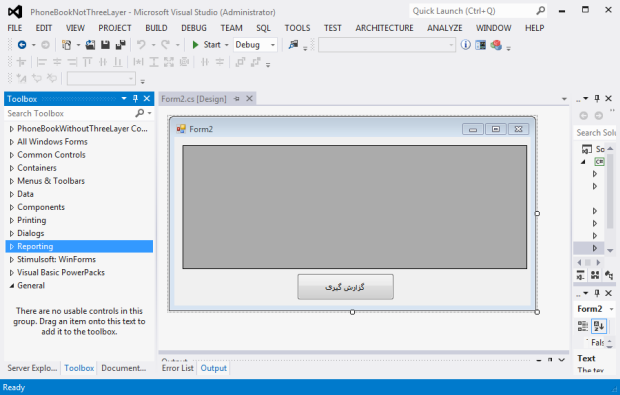
Task: Expand the Reporting toolbox group
Action: click(12, 246)
